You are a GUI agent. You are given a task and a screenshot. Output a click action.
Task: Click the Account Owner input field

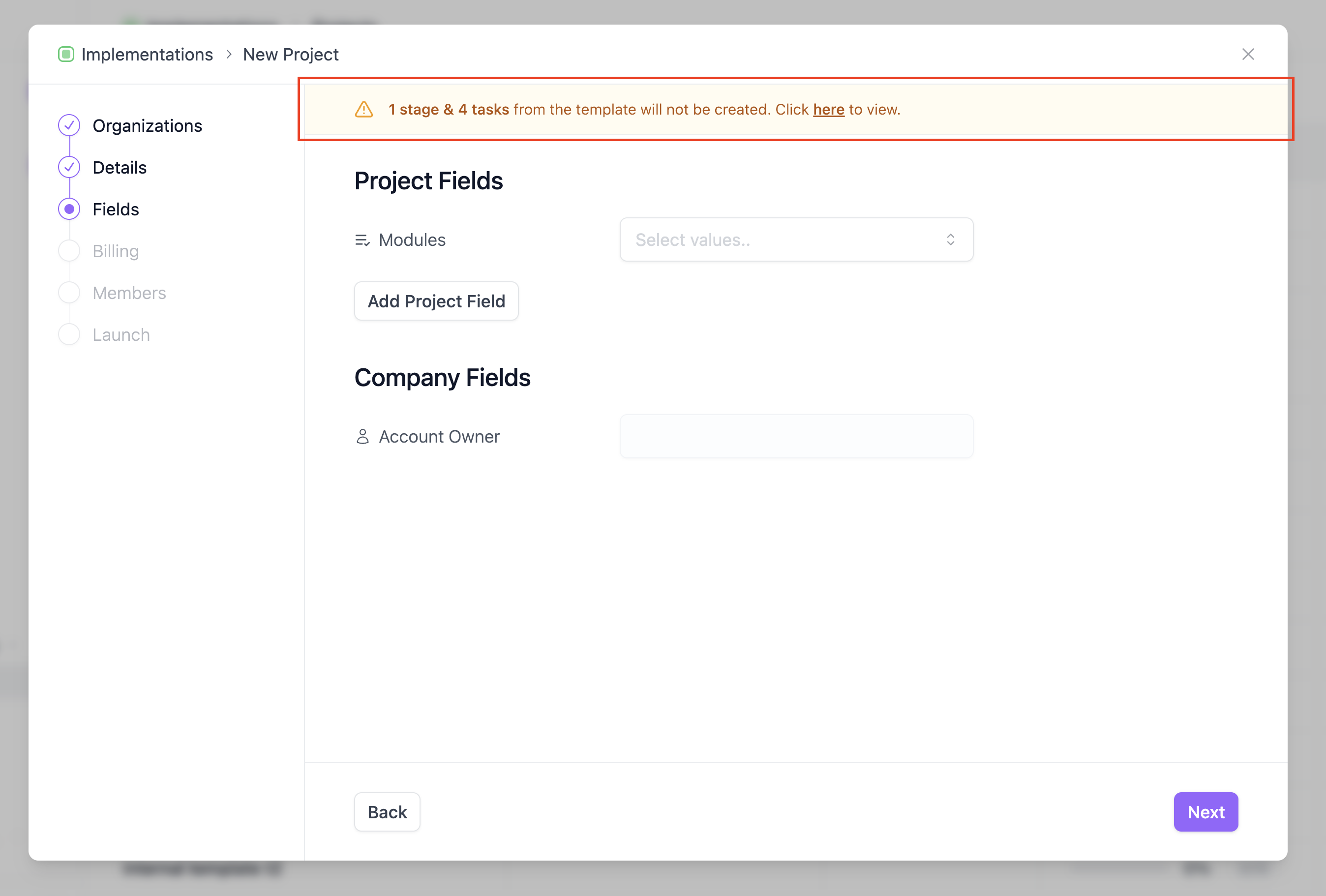point(796,437)
